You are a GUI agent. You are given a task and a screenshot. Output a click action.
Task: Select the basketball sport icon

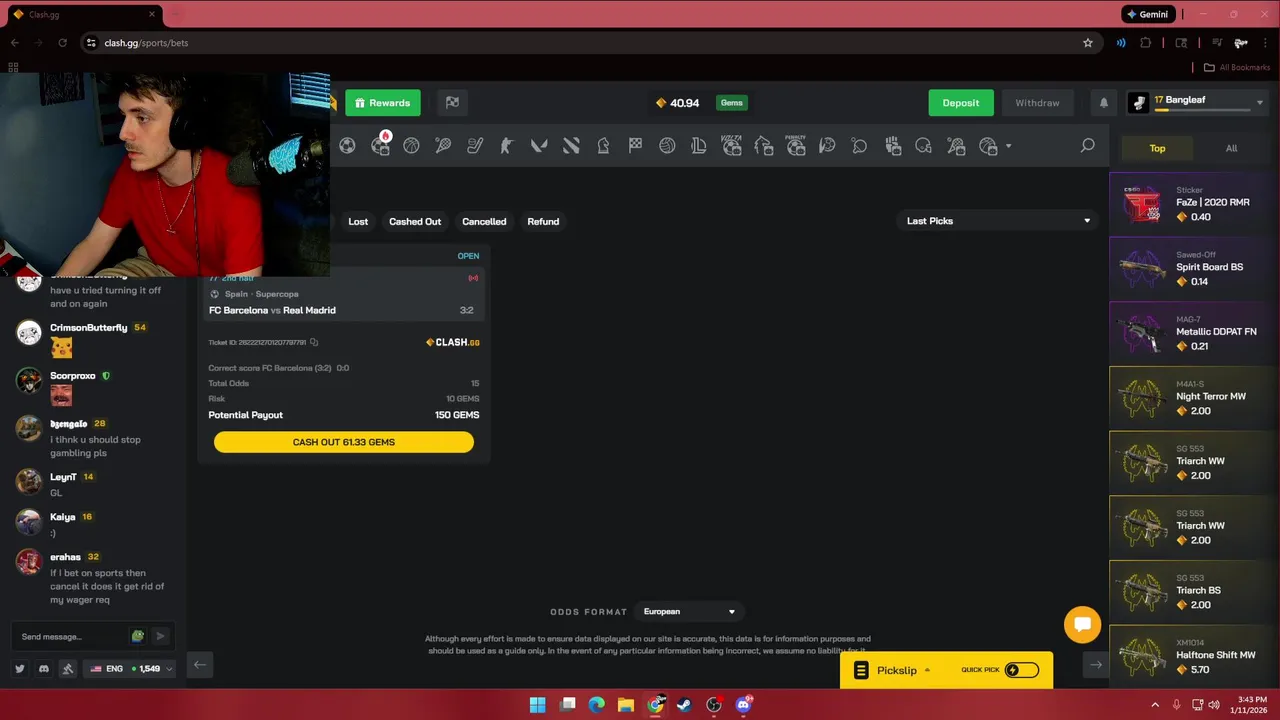(411, 146)
